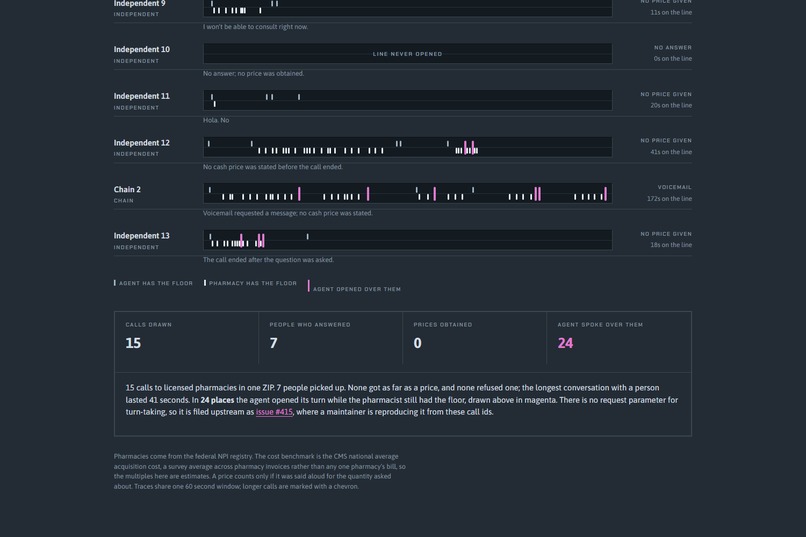Click 'I won't be able to consult right now.'

click(x=255, y=27)
